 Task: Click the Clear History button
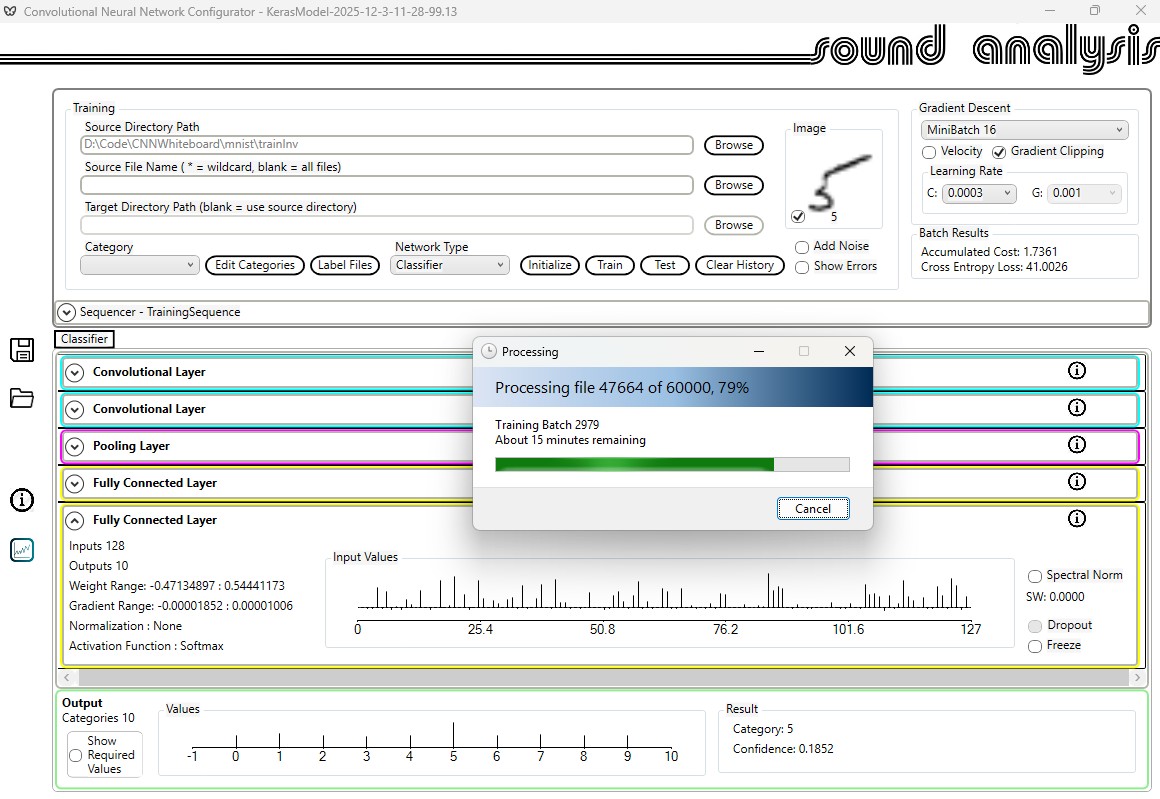coord(739,265)
